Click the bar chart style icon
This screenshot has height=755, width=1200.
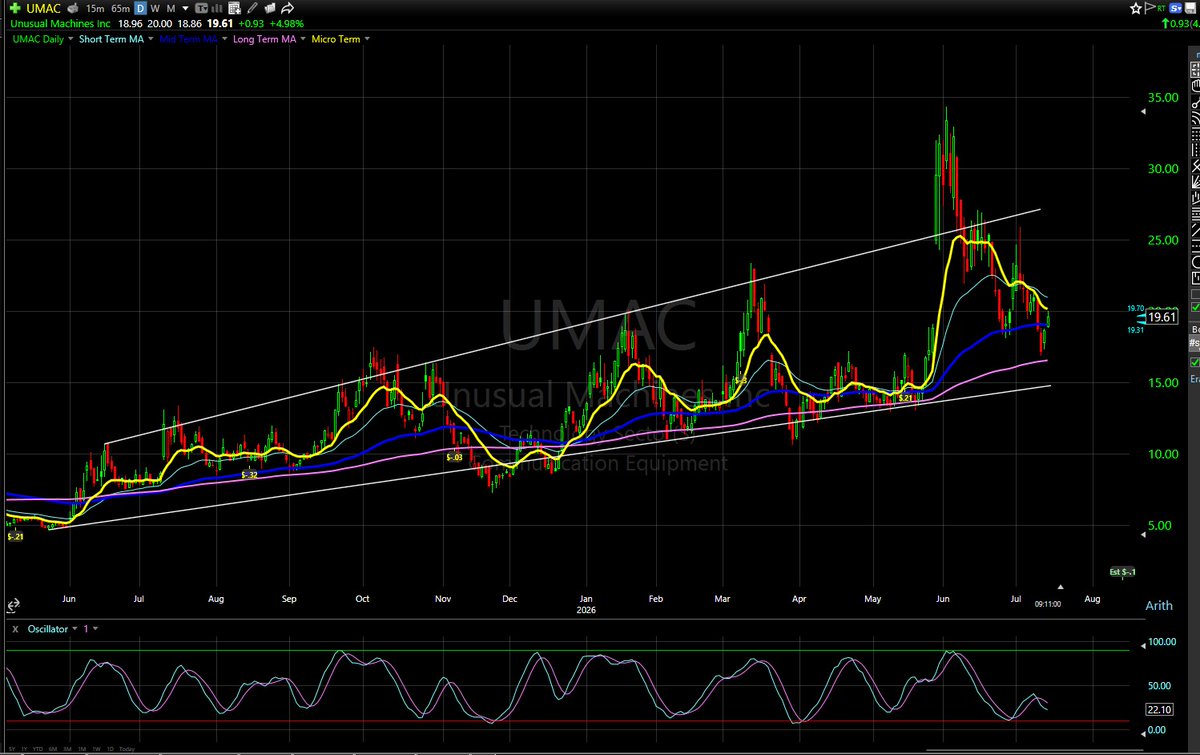pos(217,8)
